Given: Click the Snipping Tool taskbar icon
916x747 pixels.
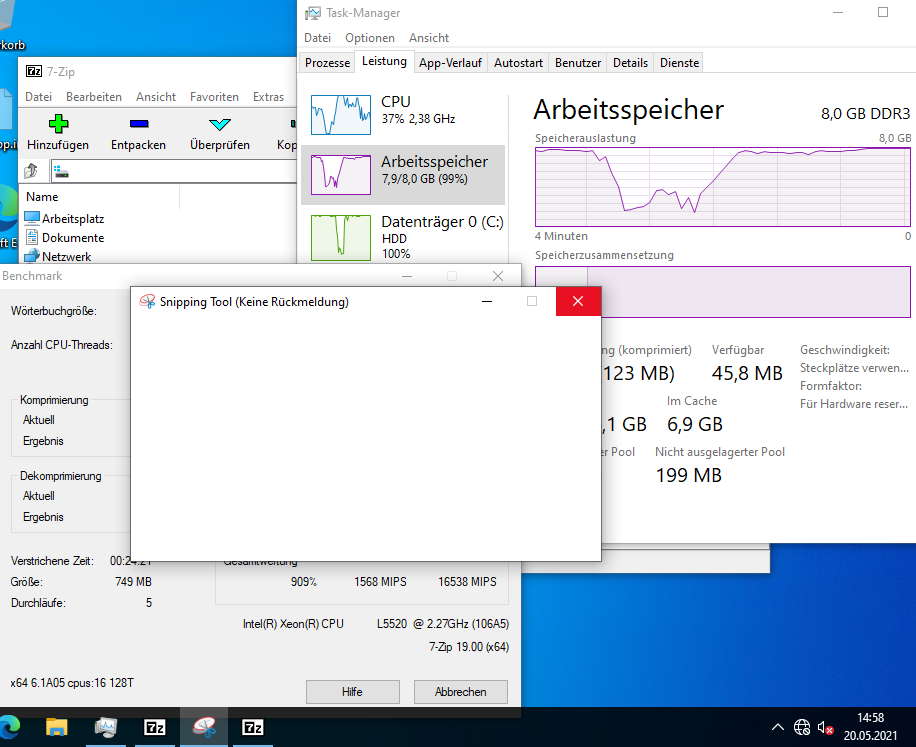Looking at the screenshot, I should [204, 727].
